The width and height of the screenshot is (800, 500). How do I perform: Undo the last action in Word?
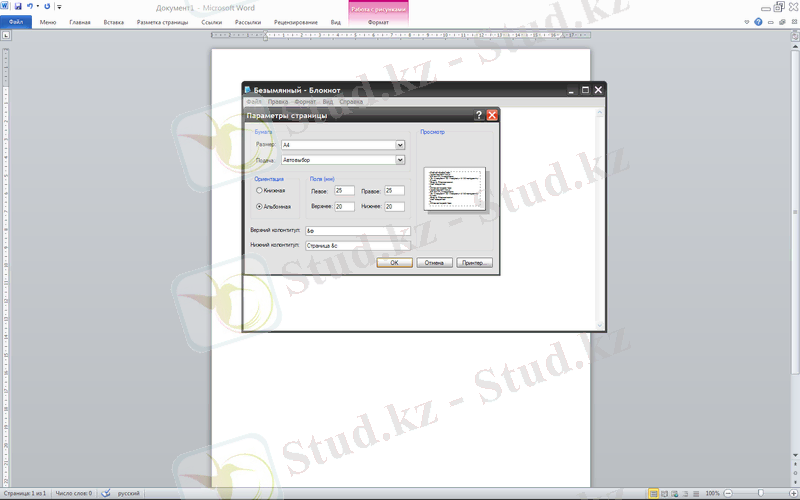coord(30,6)
